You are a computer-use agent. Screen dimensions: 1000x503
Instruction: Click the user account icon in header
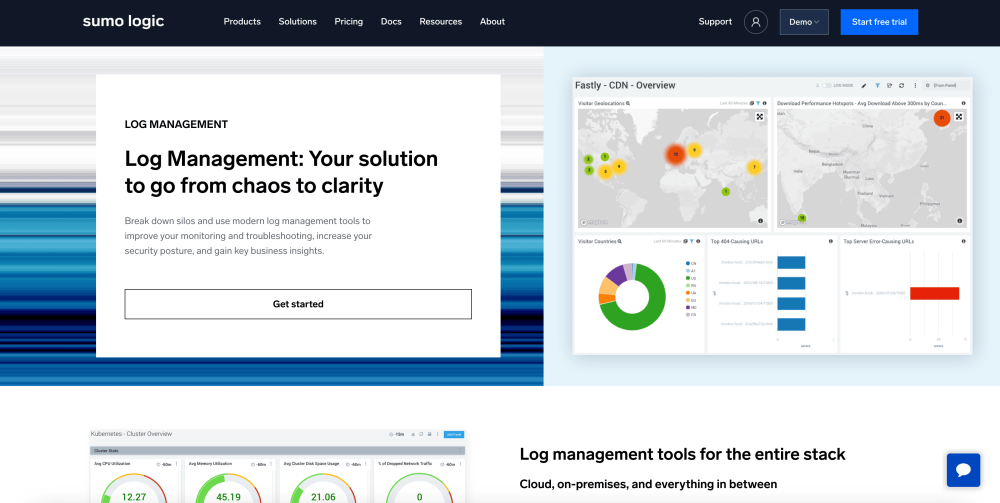755,22
